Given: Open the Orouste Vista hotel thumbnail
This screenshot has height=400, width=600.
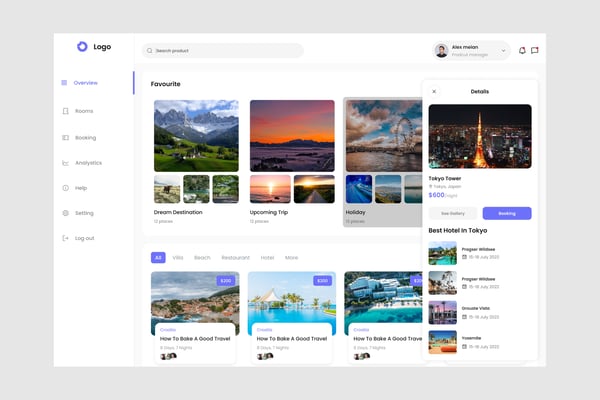Looking at the screenshot, I should coord(443,313).
